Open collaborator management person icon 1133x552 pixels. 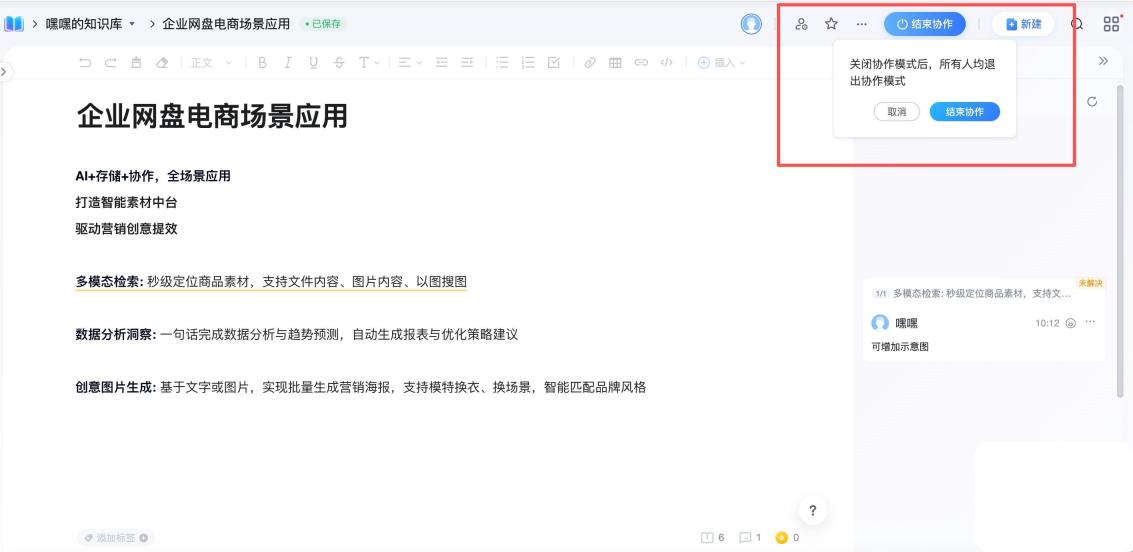click(801, 24)
